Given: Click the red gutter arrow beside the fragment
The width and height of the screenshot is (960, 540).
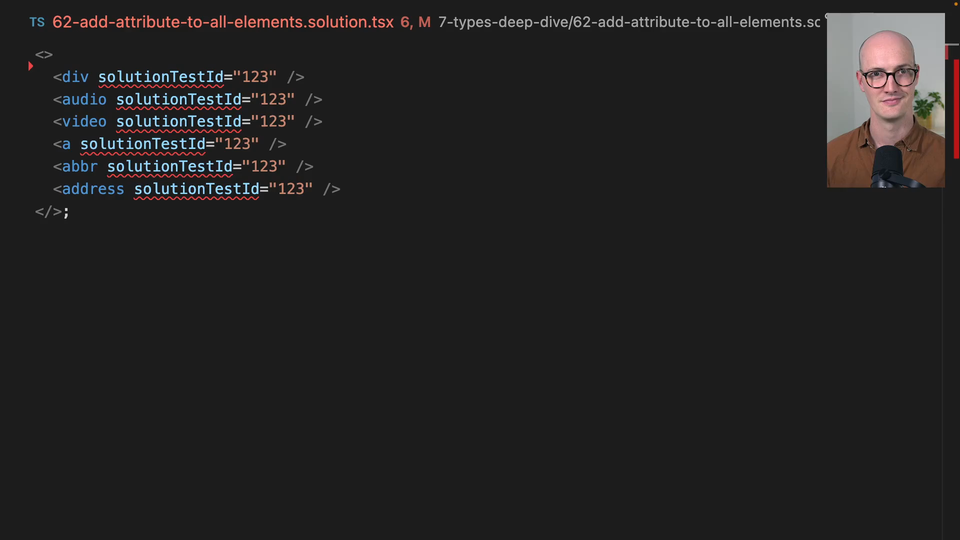Looking at the screenshot, I should 31,66.
